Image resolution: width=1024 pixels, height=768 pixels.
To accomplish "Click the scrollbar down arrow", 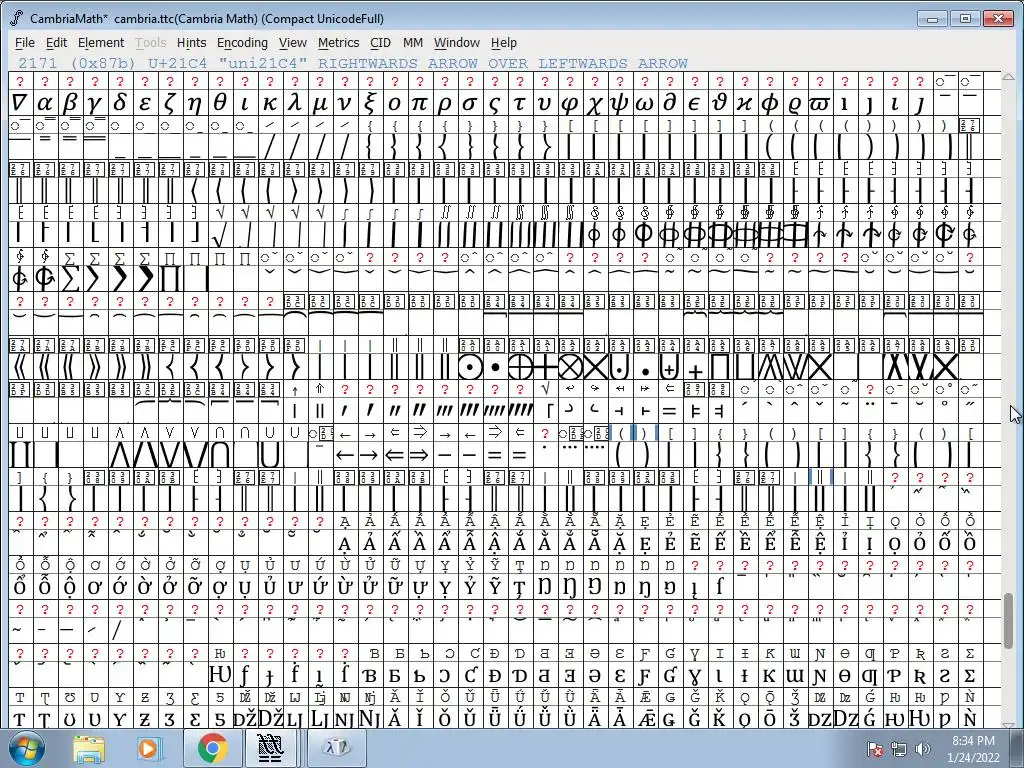I will click(x=1010, y=724).
